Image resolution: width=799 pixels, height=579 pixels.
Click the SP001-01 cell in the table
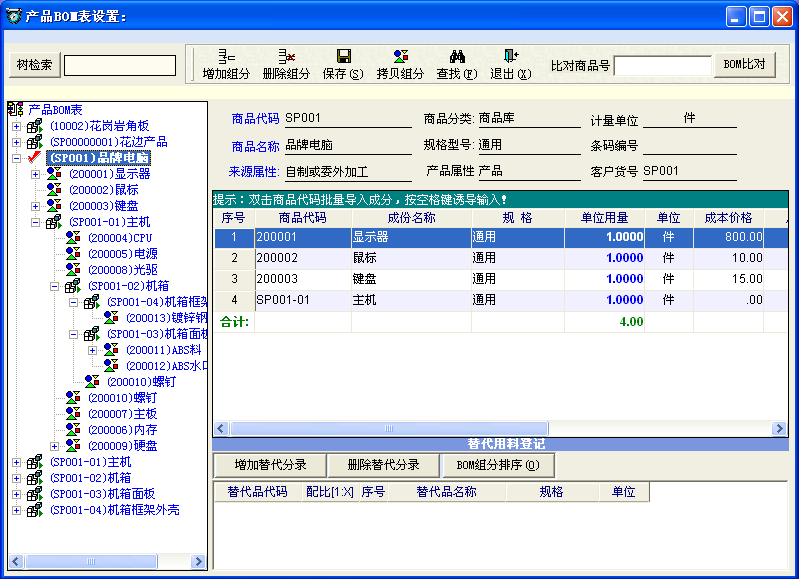pyautogui.click(x=303, y=300)
